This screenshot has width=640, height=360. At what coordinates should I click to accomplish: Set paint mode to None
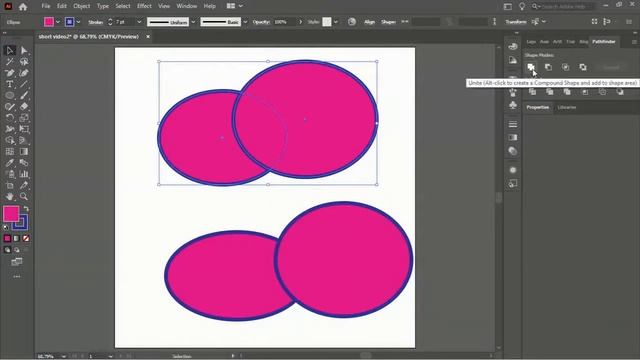26,238
